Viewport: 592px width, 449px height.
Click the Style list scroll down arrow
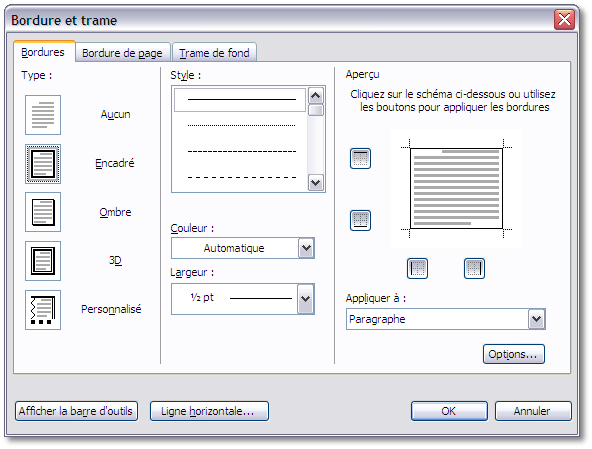point(316,183)
